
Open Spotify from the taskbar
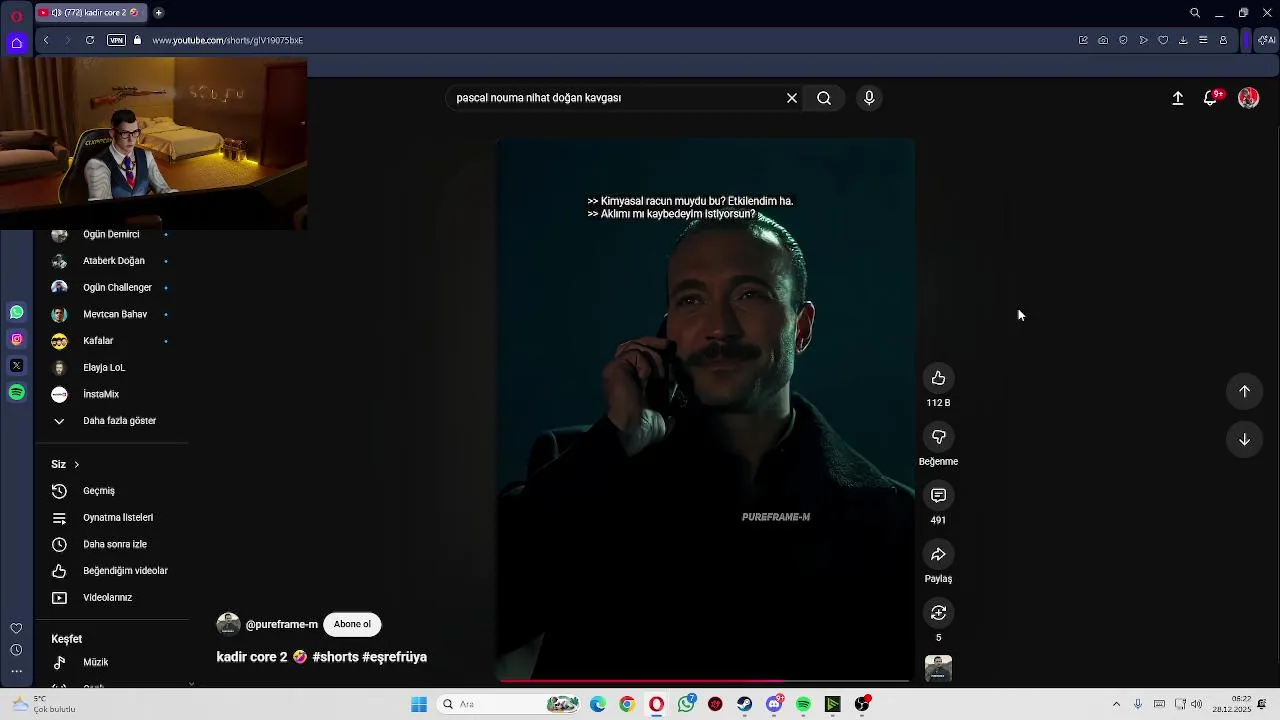[x=803, y=705]
